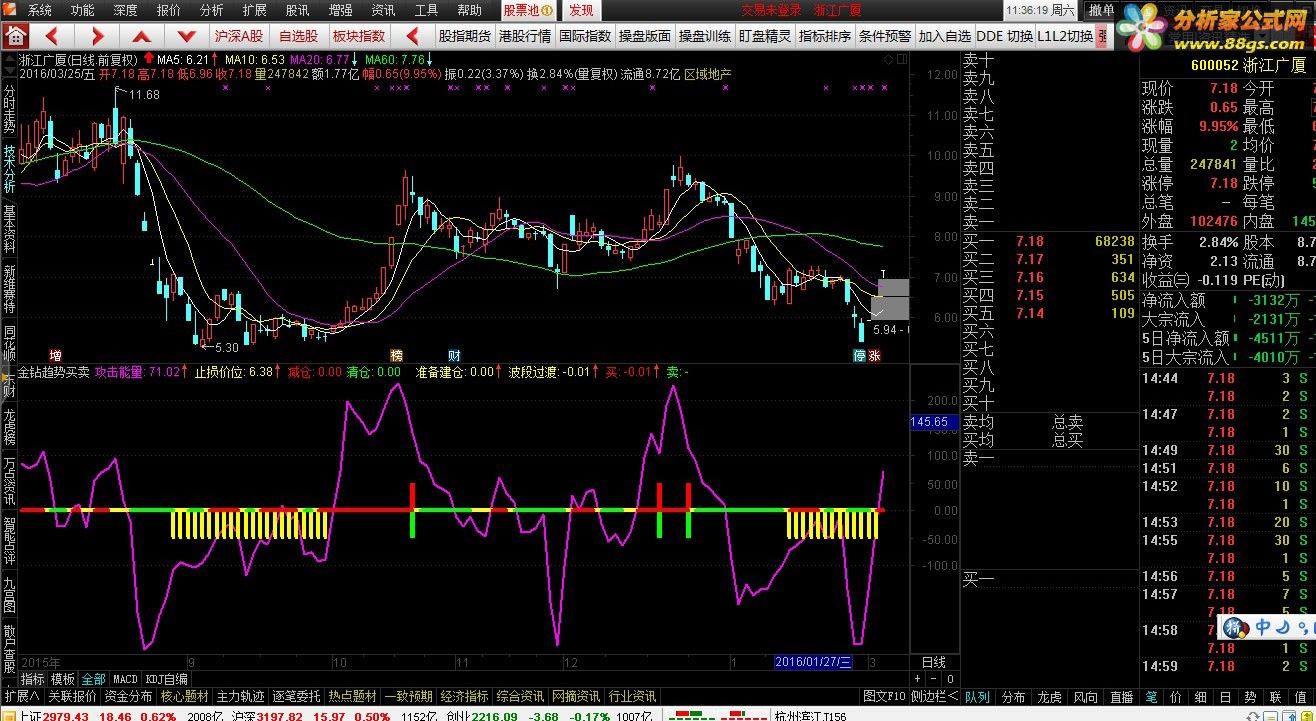Switch to the 发现 tab
The image size is (1316, 721).
(x=581, y=10)
